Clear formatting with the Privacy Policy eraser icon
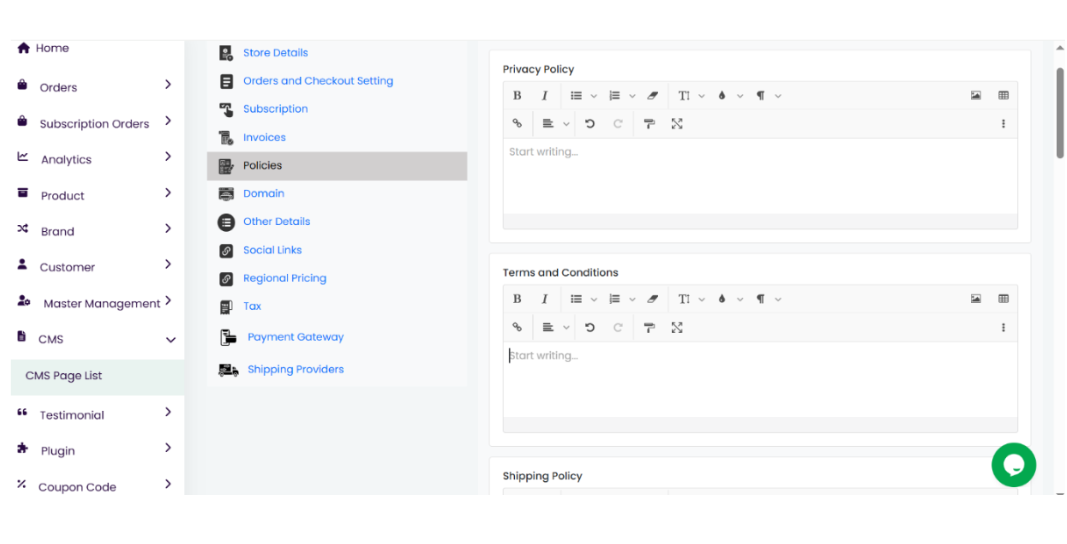Image resolution: width=1067 pixels, height=544 pixels. click(653, 96)
